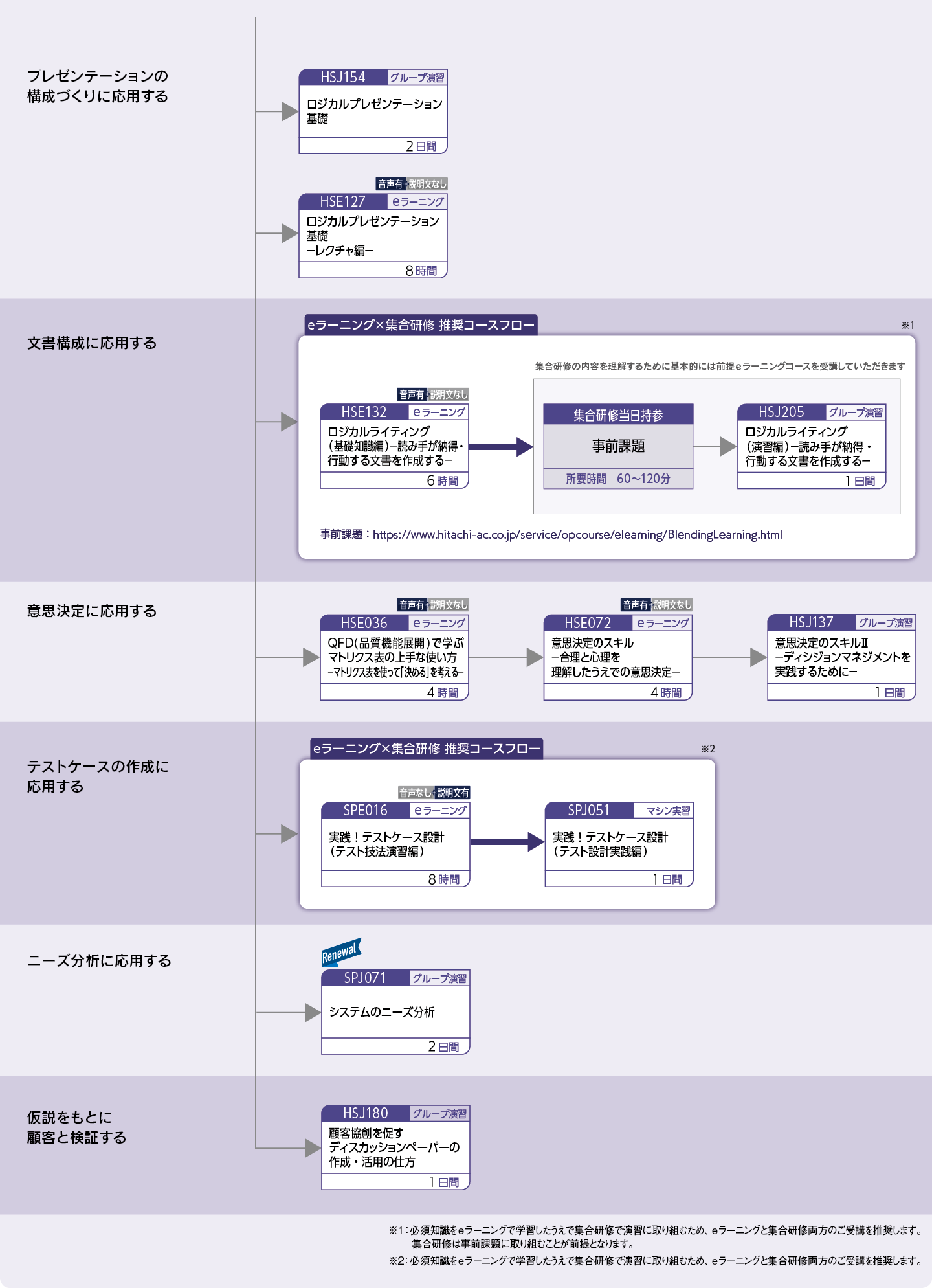932x1288 pixels.
Task: Select the HSE132 ロジカルライティング基礎知識編 course
Action: (x=394, y=446)
